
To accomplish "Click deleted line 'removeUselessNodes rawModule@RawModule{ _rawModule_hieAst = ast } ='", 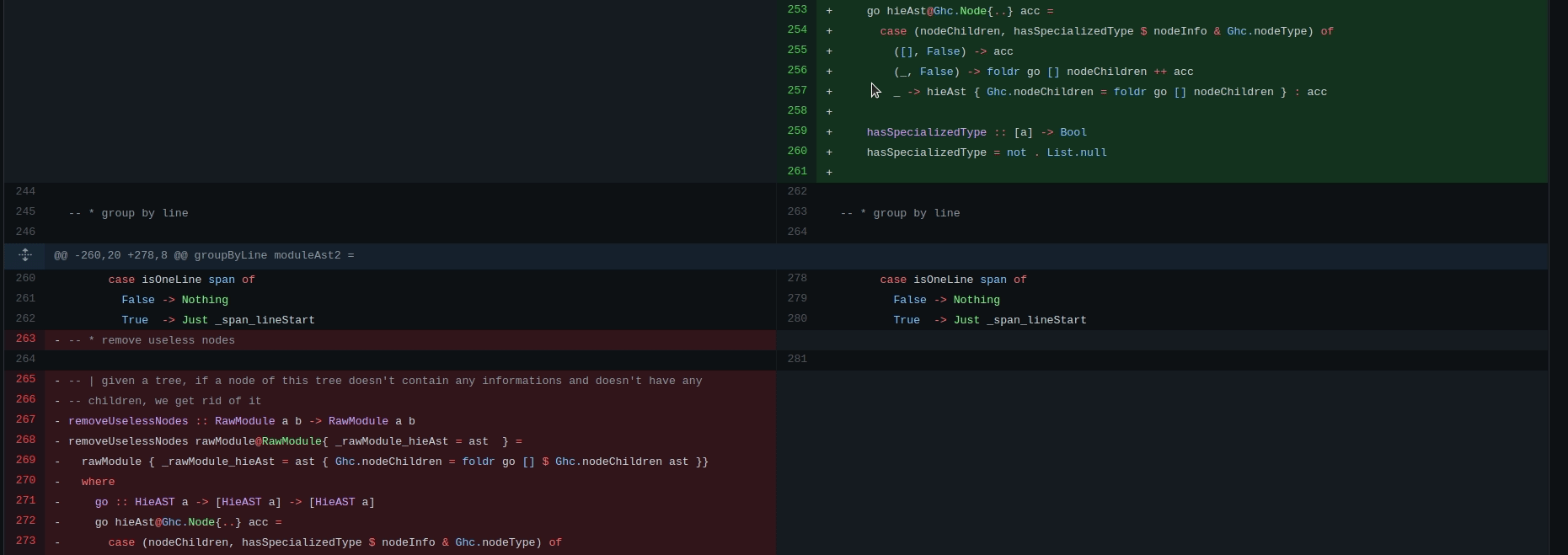I will pos(296,441).
